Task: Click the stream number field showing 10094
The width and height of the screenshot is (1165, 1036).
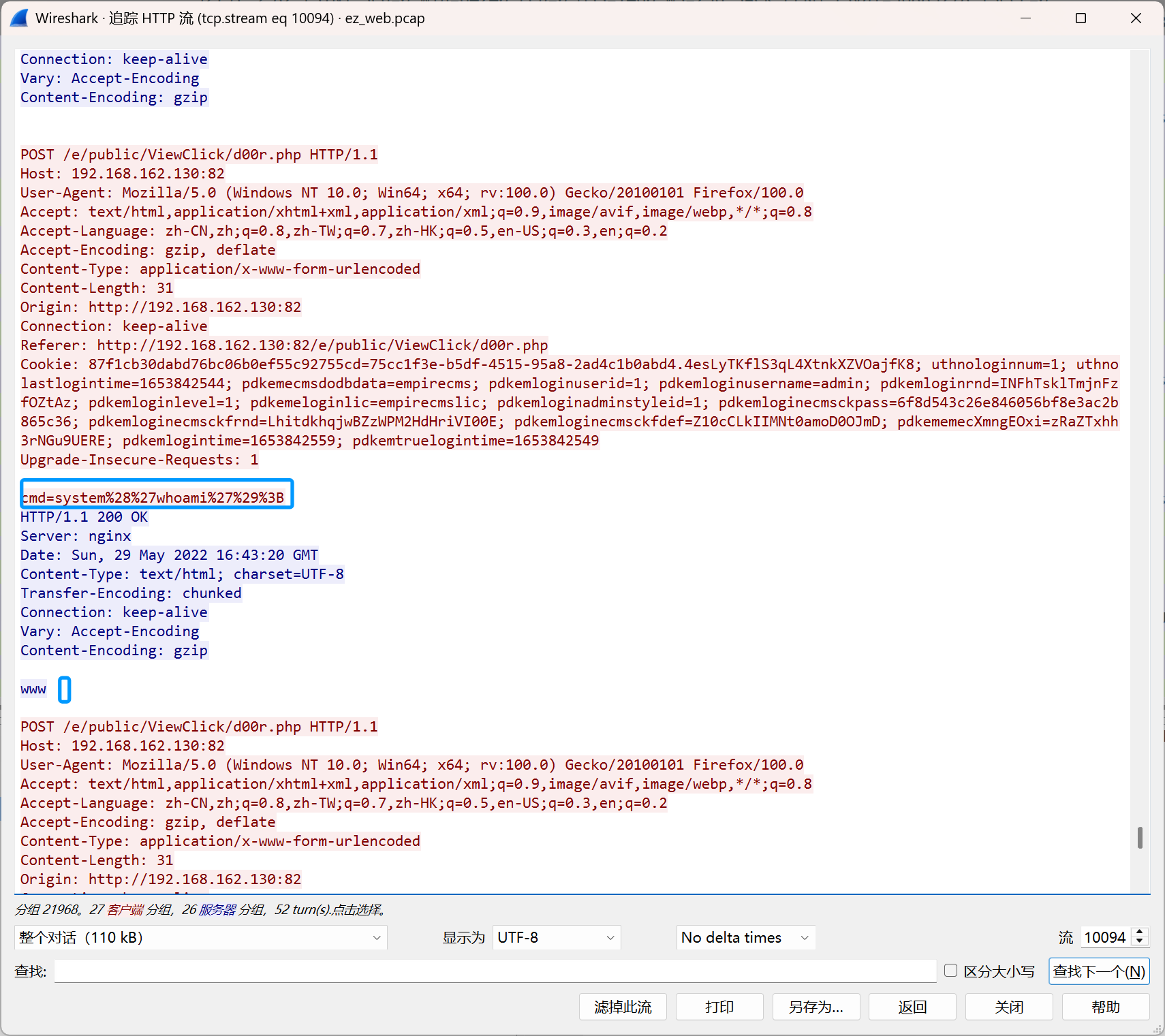Action: point(1106,937)
